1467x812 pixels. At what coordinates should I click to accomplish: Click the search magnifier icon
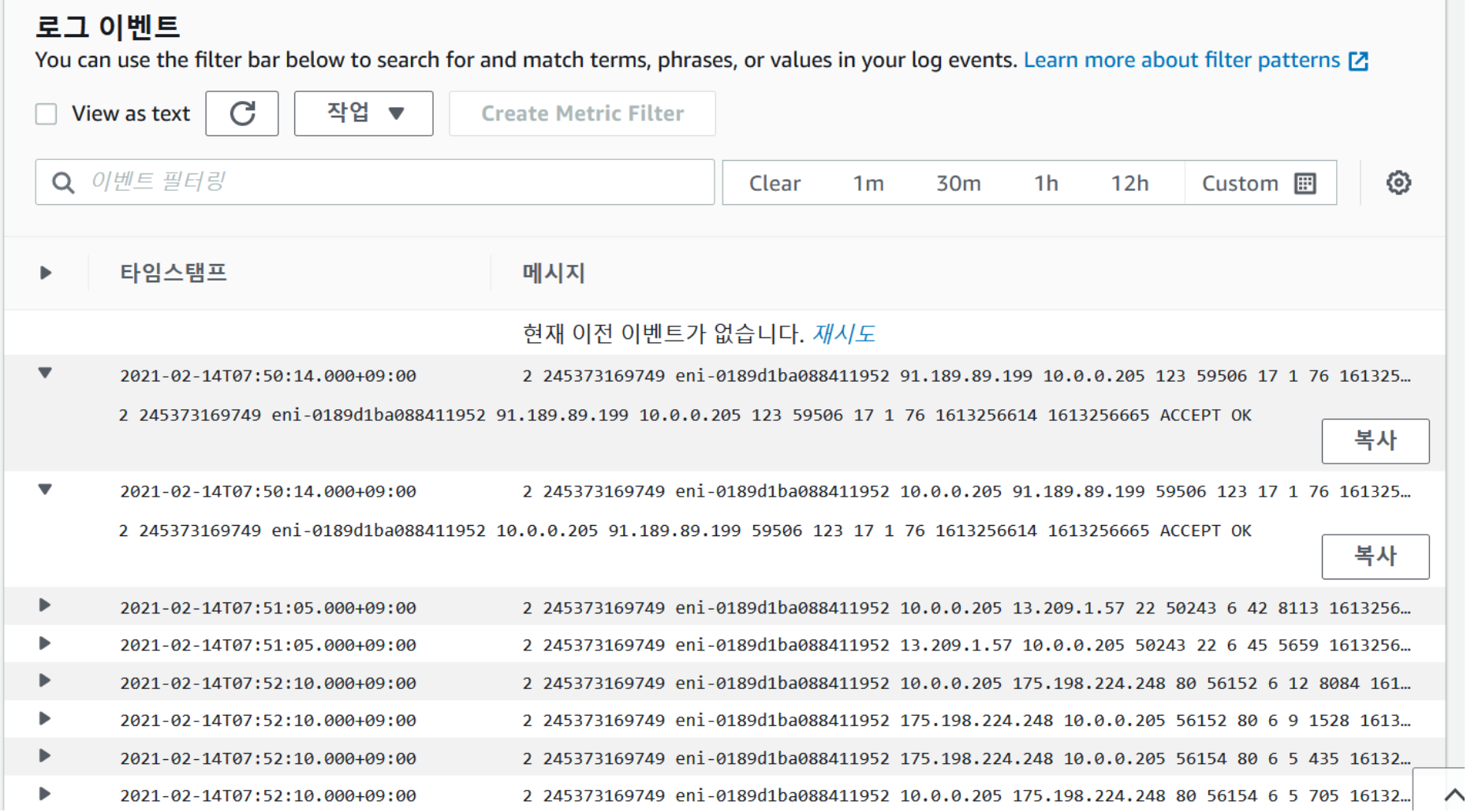pyautogui.click(x=63, y=183)
